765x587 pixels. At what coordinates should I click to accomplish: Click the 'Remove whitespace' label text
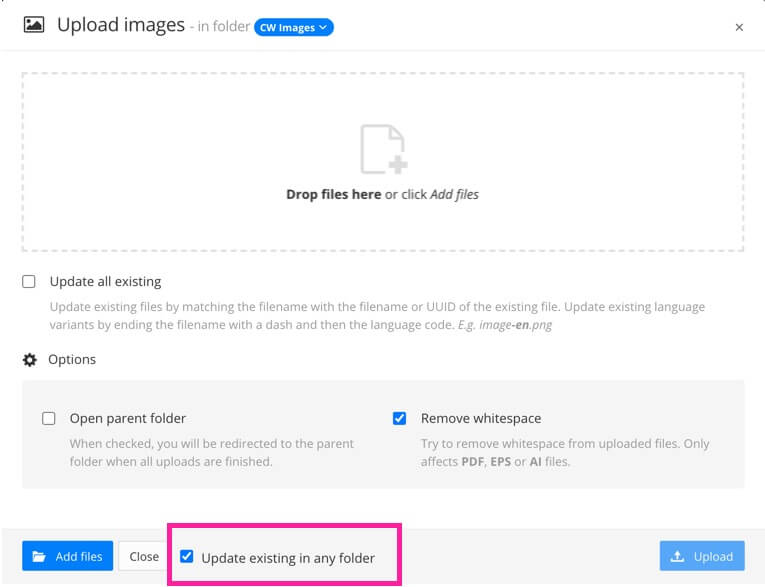point(481,418)
